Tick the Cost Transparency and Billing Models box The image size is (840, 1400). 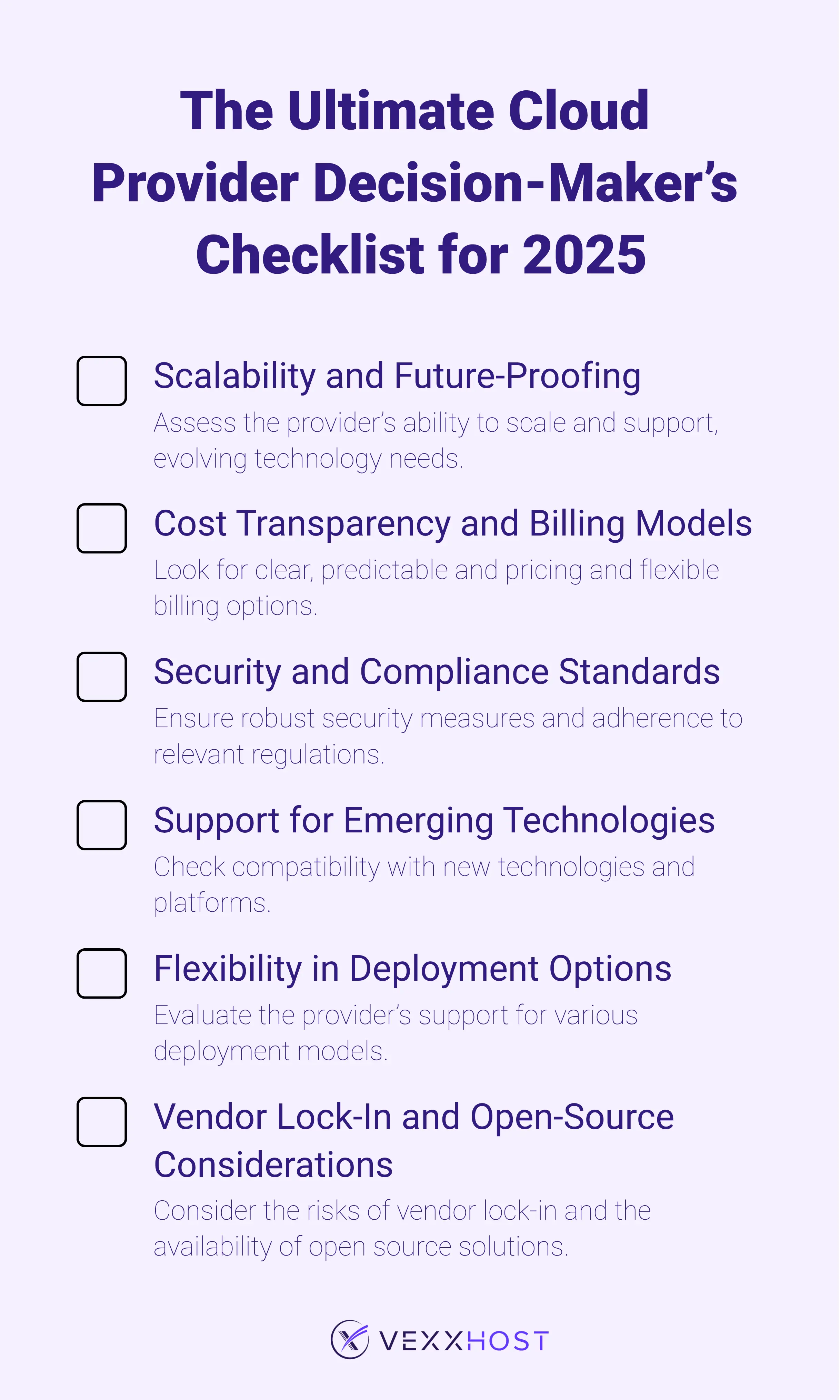click(101, 528)
